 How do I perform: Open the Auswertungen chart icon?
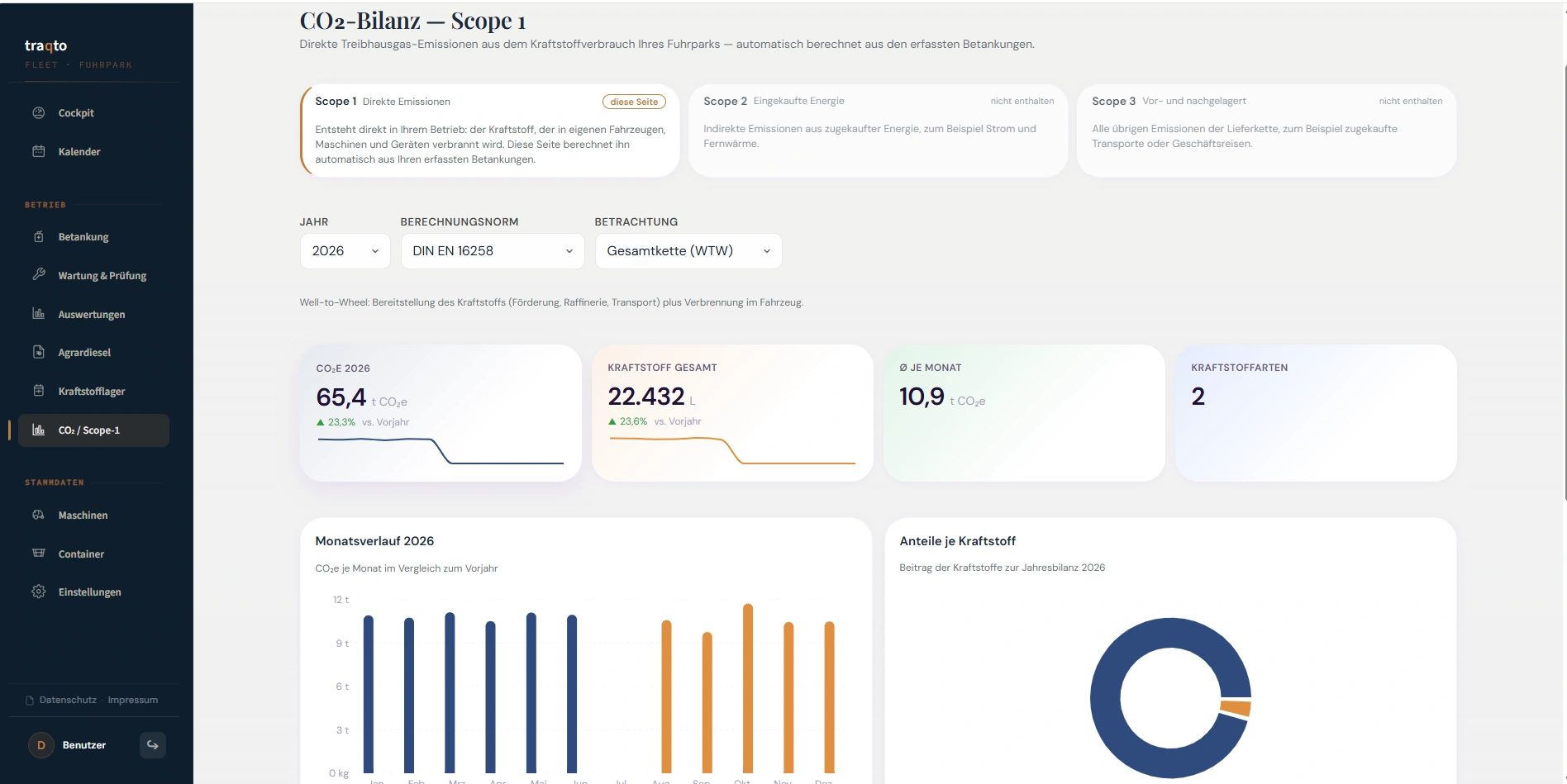click(x=38, y=314)
